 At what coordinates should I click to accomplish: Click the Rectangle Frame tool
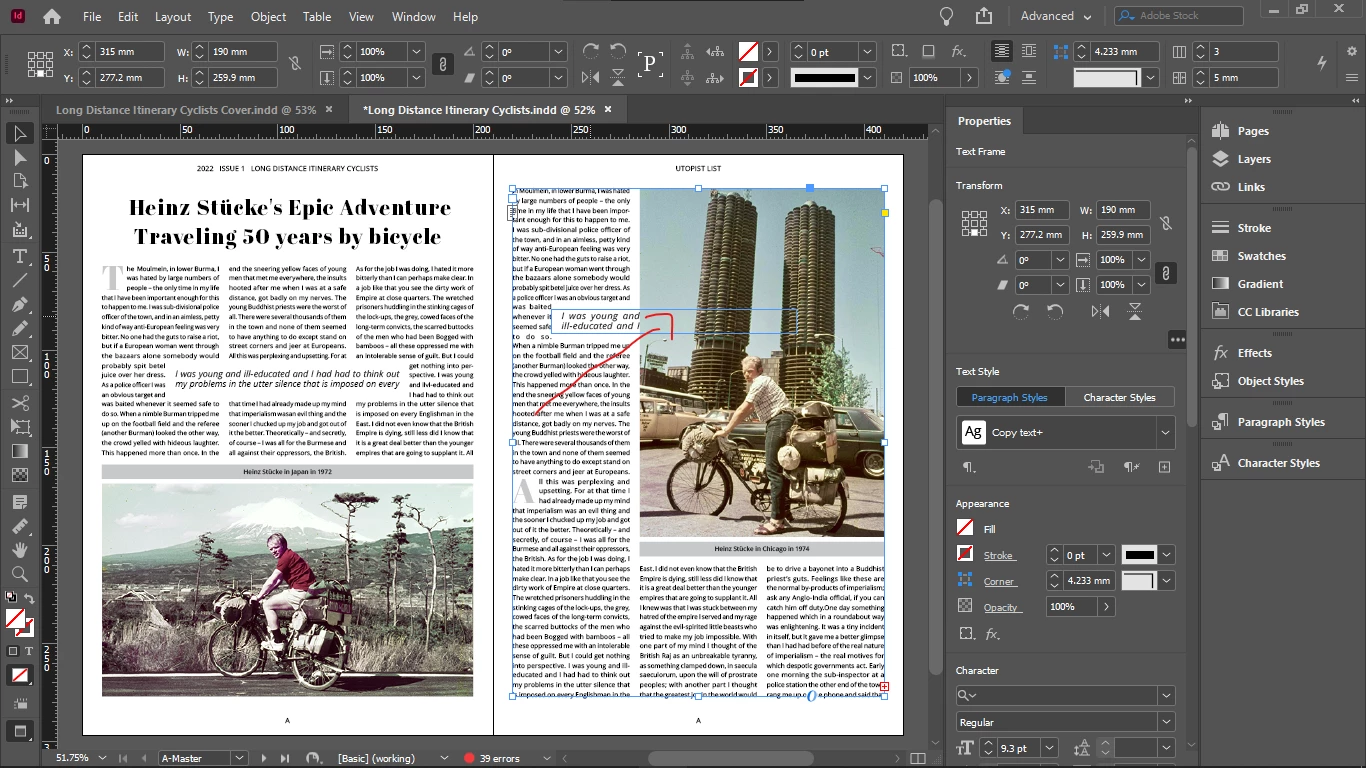coord(19,352)
